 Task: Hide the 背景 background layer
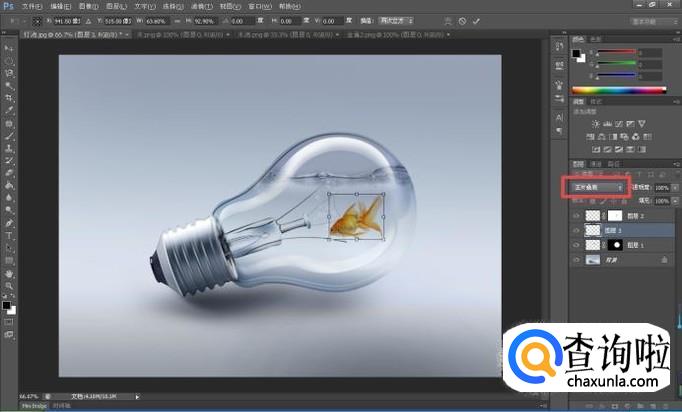[575, 259]
